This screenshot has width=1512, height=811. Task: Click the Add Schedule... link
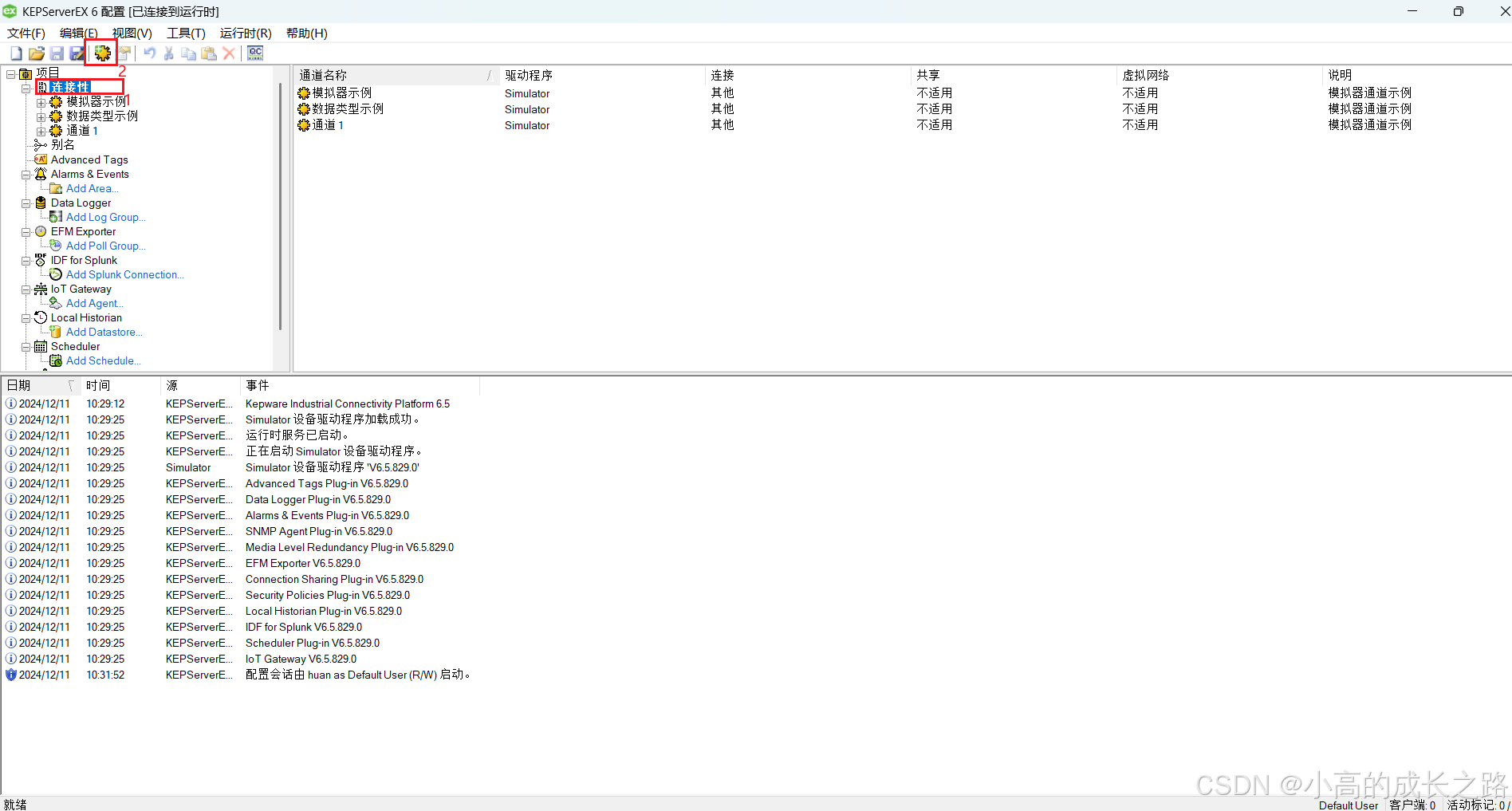coord(103,360)
